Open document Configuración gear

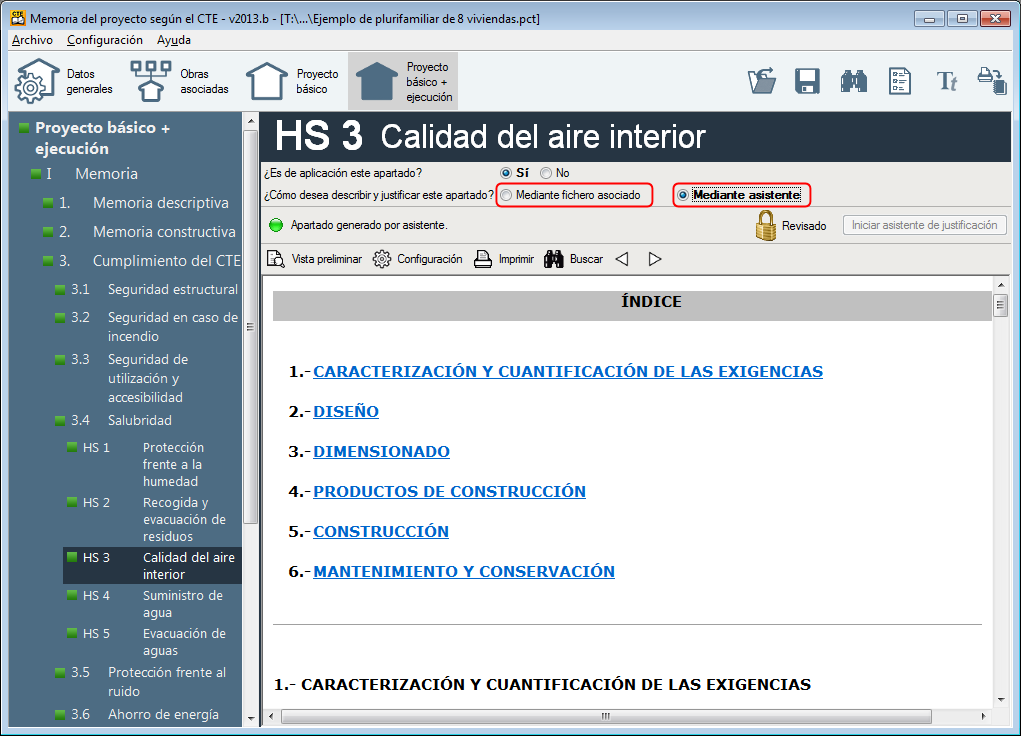coord(417,259)
